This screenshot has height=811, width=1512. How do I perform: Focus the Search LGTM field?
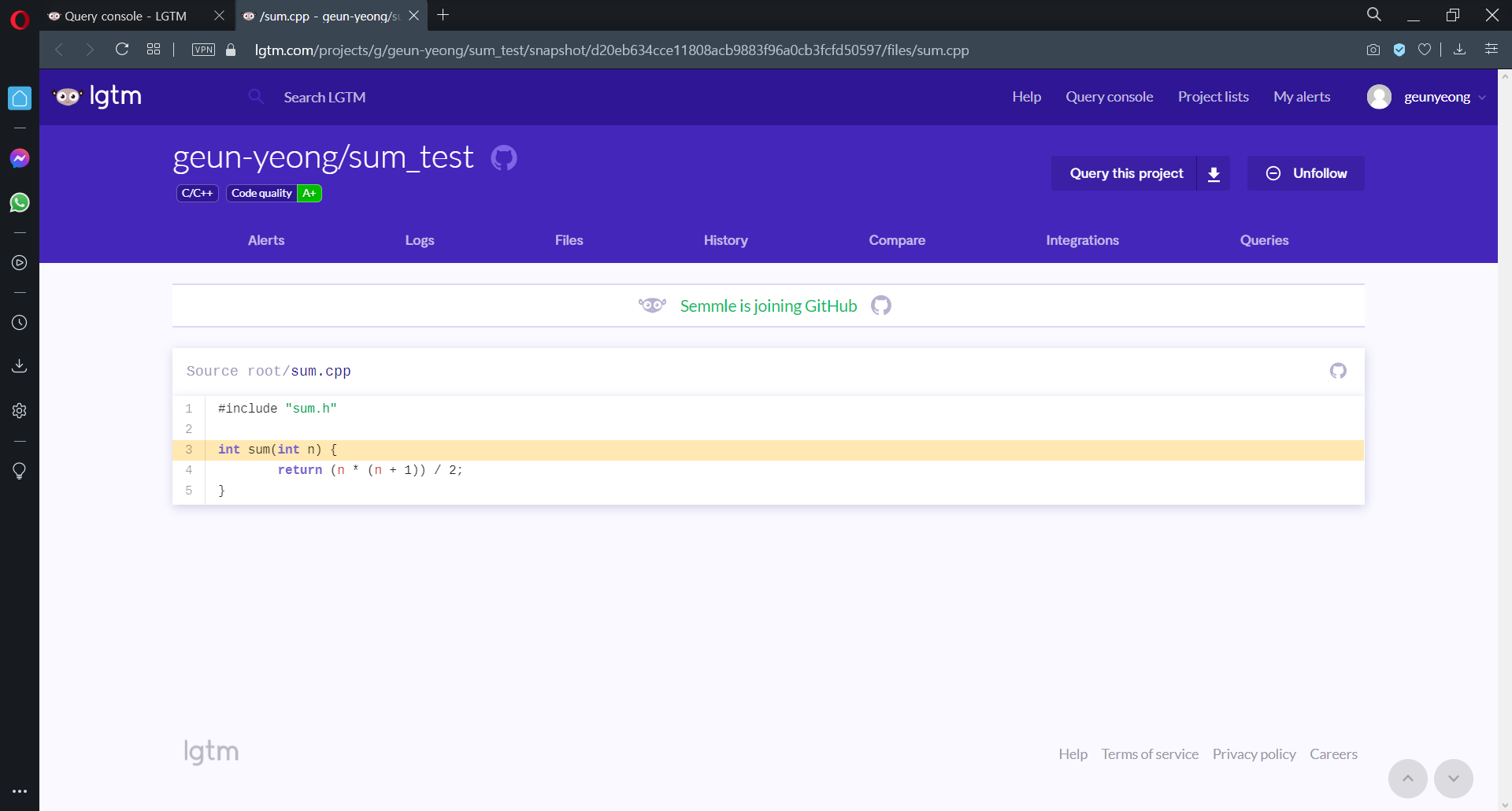pos(324,97)
